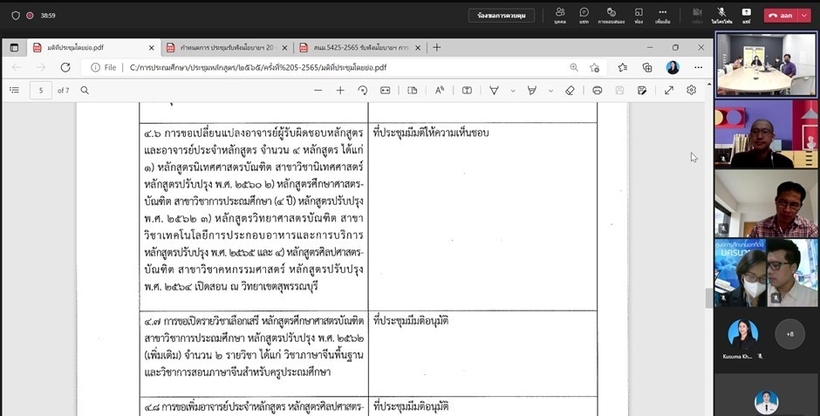
Task: Click the text ที่ประชุมมีมติให้ความเห็นชอบ
Action: [x=431, y=133]
